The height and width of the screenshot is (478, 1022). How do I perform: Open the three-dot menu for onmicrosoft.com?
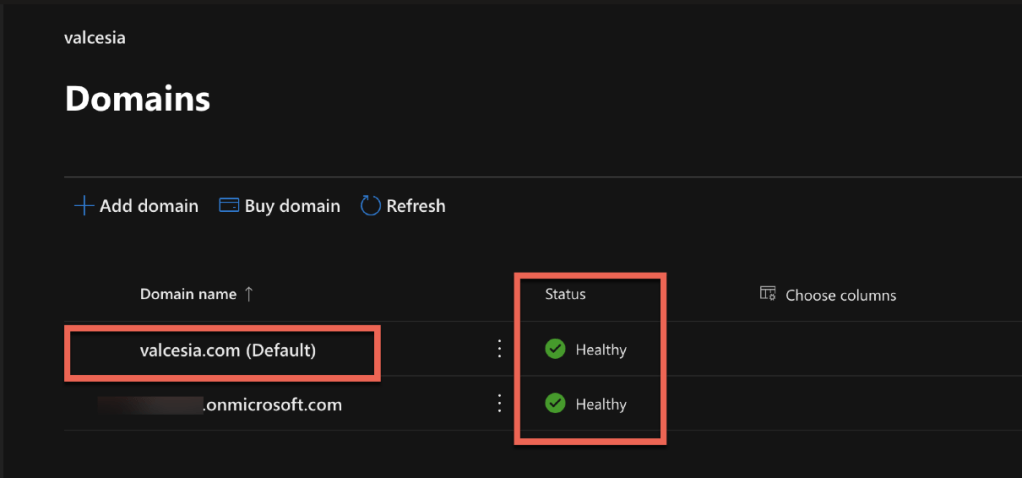point(499,404)
